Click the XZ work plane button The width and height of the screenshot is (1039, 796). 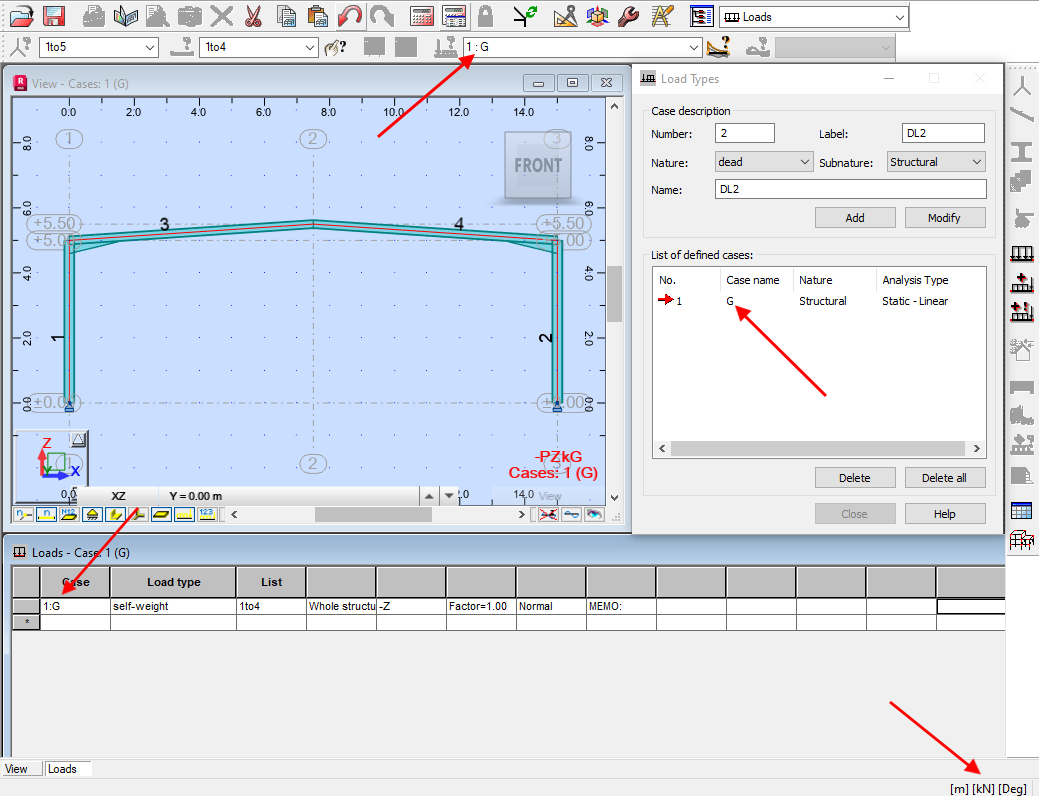pyautogui.click(x=119, y=496)
